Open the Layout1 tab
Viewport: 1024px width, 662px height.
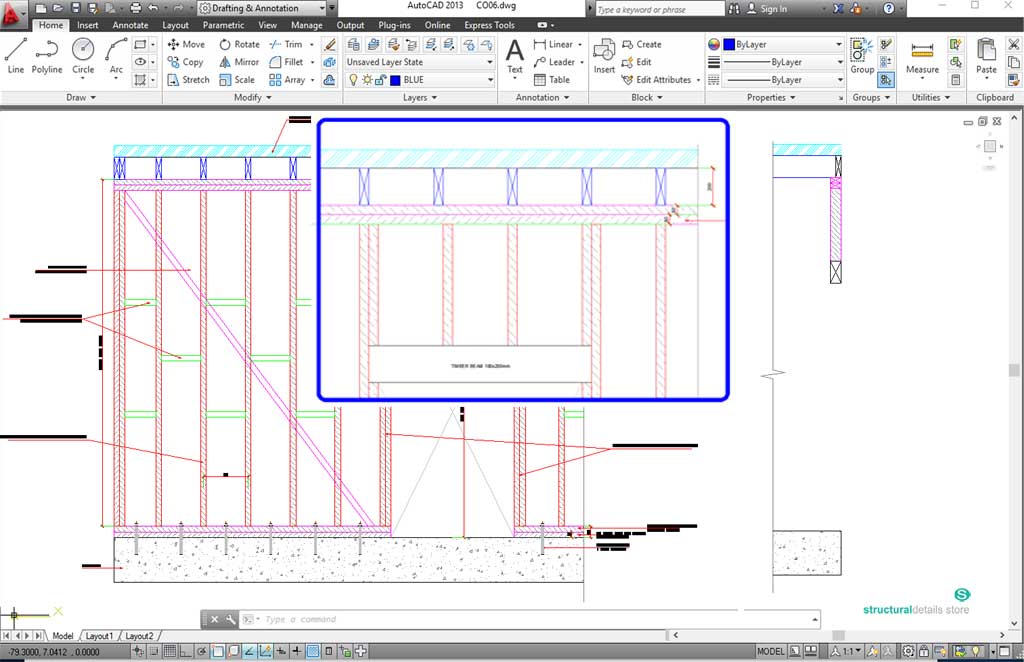99,636
